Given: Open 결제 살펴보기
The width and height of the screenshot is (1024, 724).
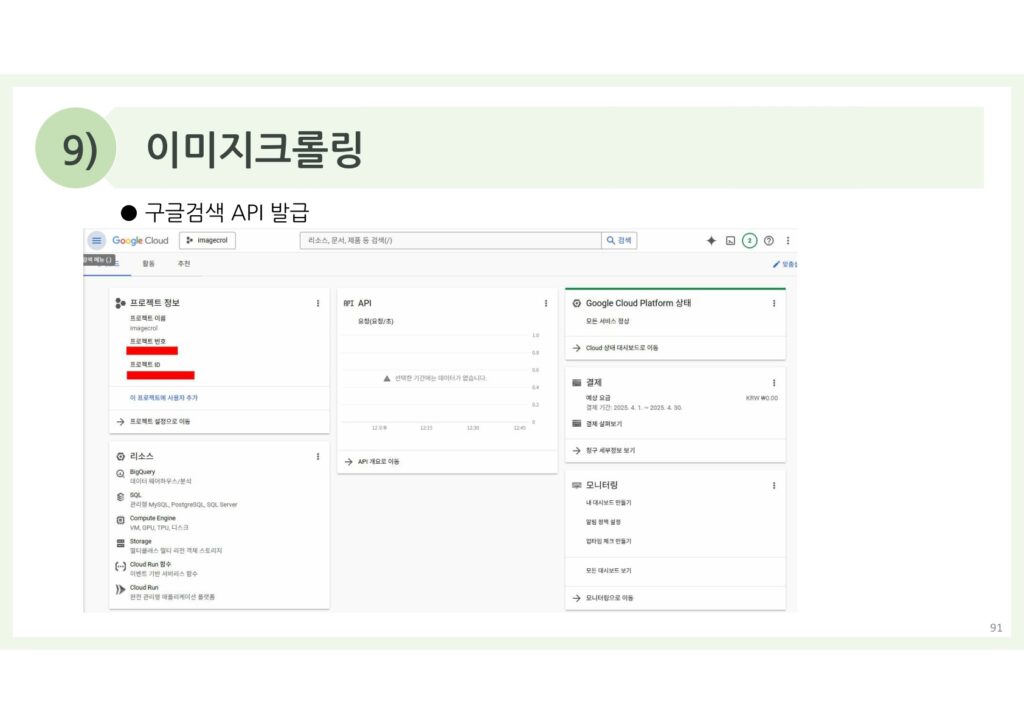Looking at the screenshot, I should point(604,424).
